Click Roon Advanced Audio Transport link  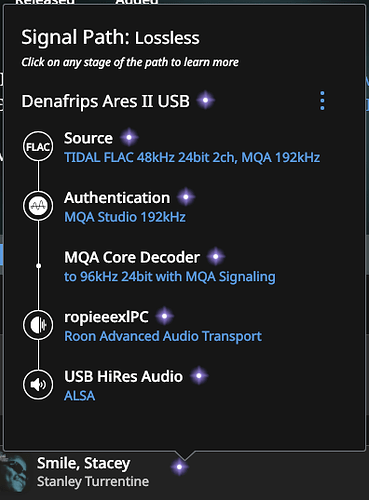163,336
